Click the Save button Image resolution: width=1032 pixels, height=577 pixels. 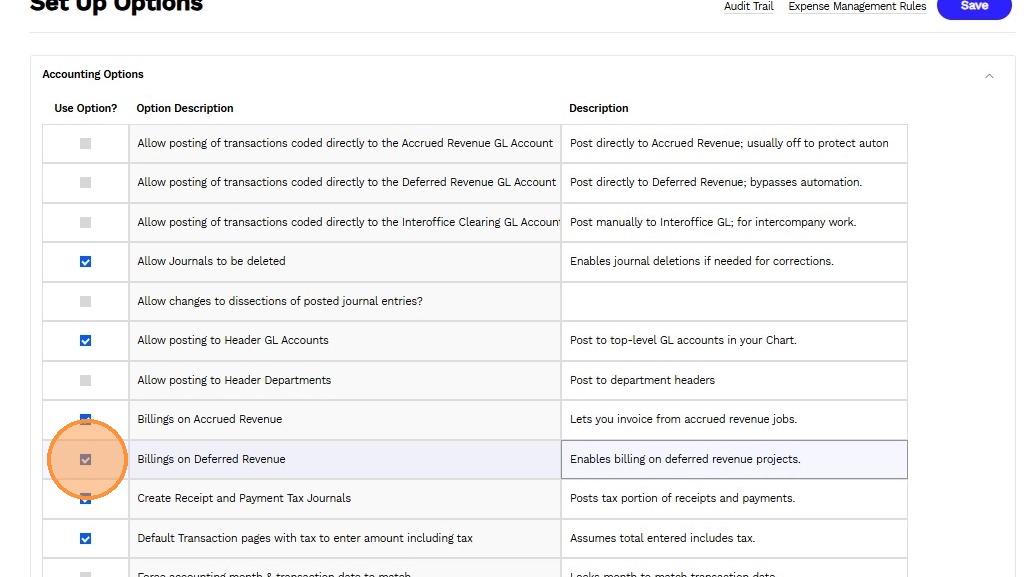pyautogui.click(x=973, y=7)
